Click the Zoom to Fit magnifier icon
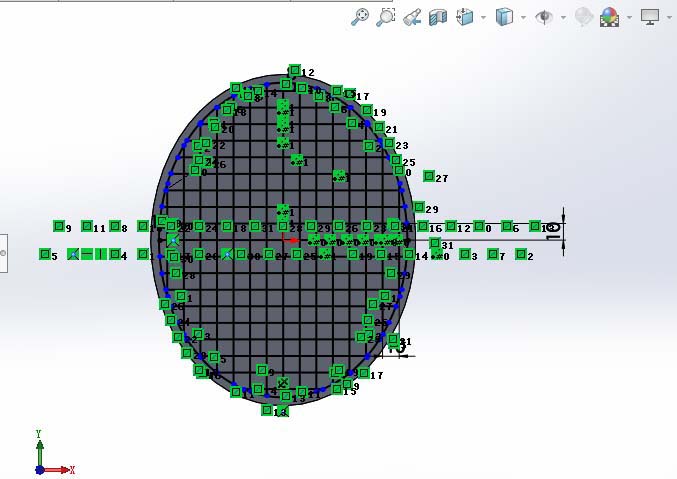Screen dimensions: 677x479 [x=359, y=17]
